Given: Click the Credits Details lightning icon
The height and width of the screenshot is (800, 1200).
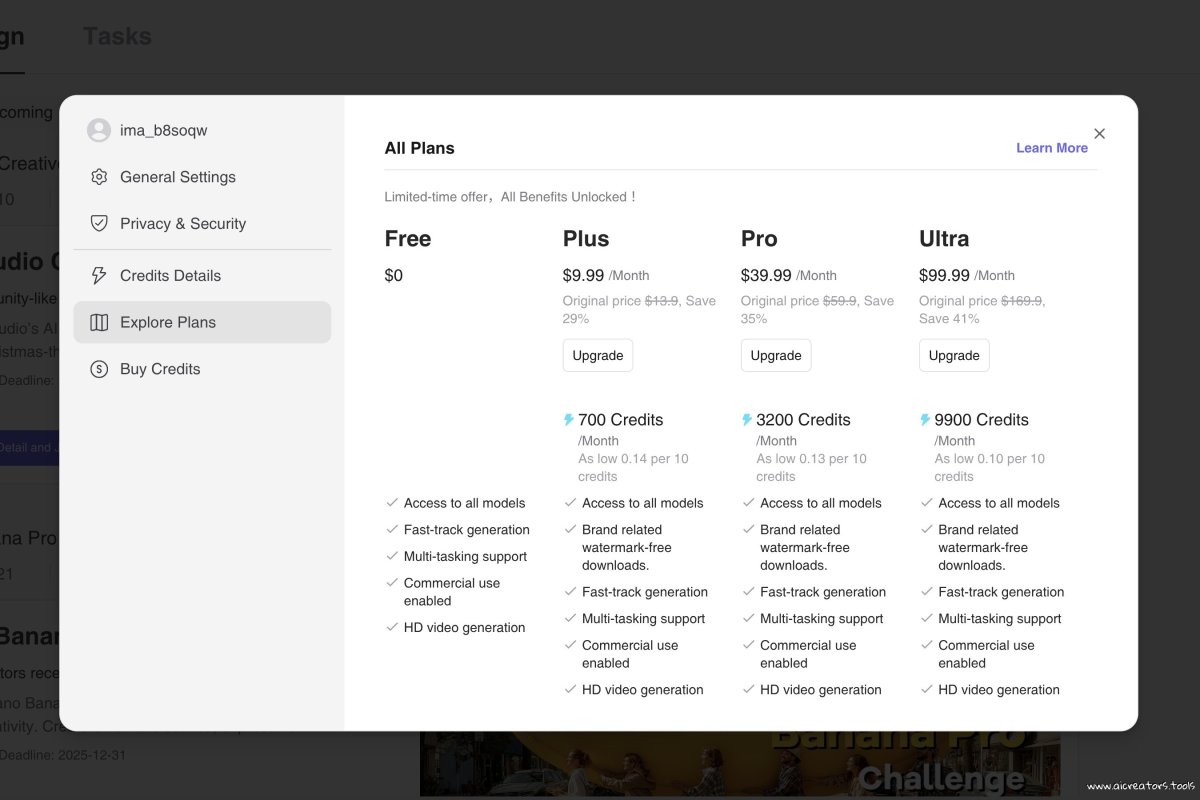Looking at the screenshot, I should click(99, 275).
